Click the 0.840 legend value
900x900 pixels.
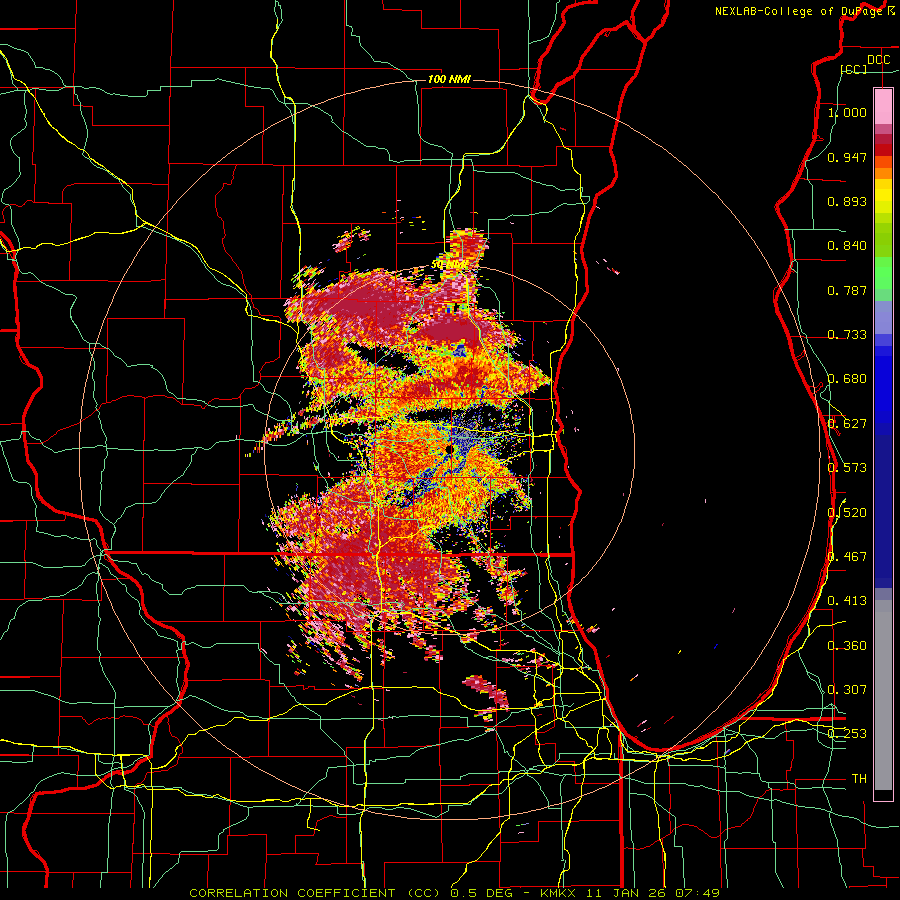pyautogui.click(x=847, y=246)
